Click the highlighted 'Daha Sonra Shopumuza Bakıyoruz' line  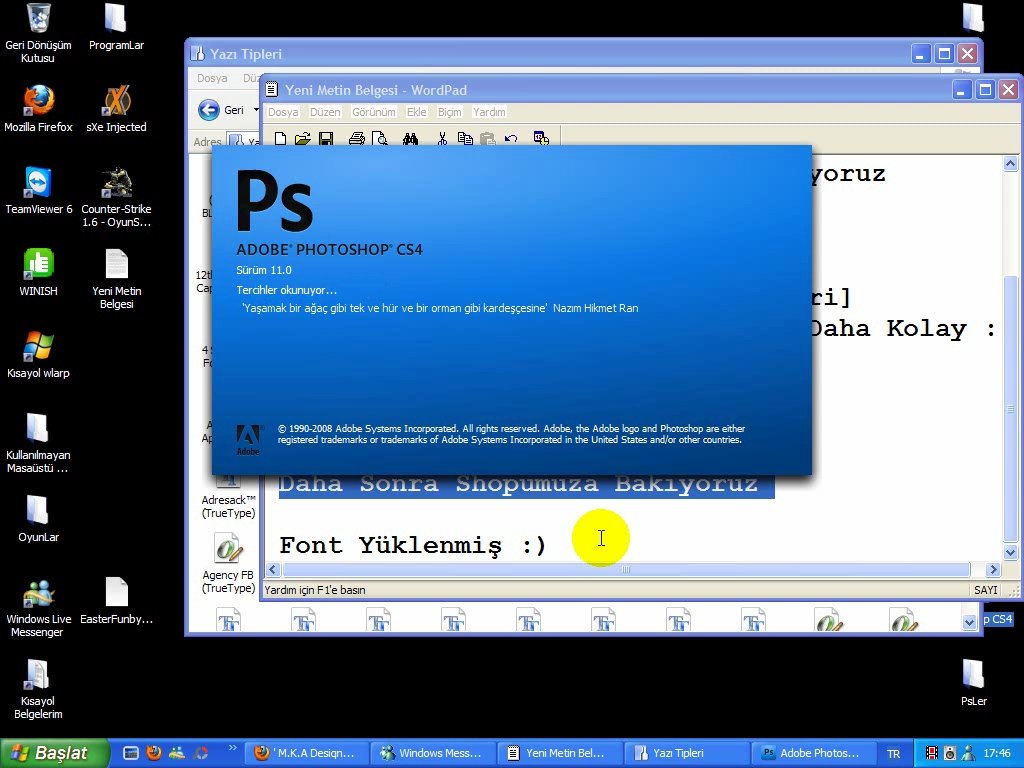(x=526, y=486)
